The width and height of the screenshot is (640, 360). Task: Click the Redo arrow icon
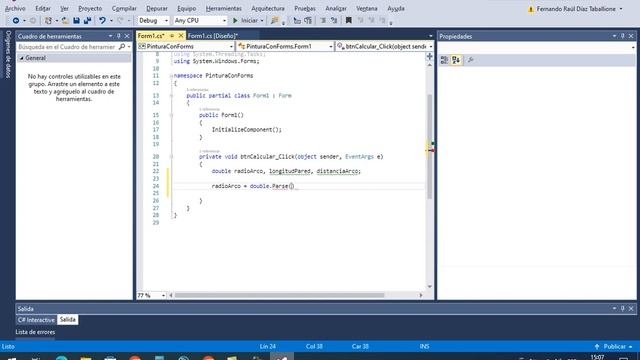point(120,20)
